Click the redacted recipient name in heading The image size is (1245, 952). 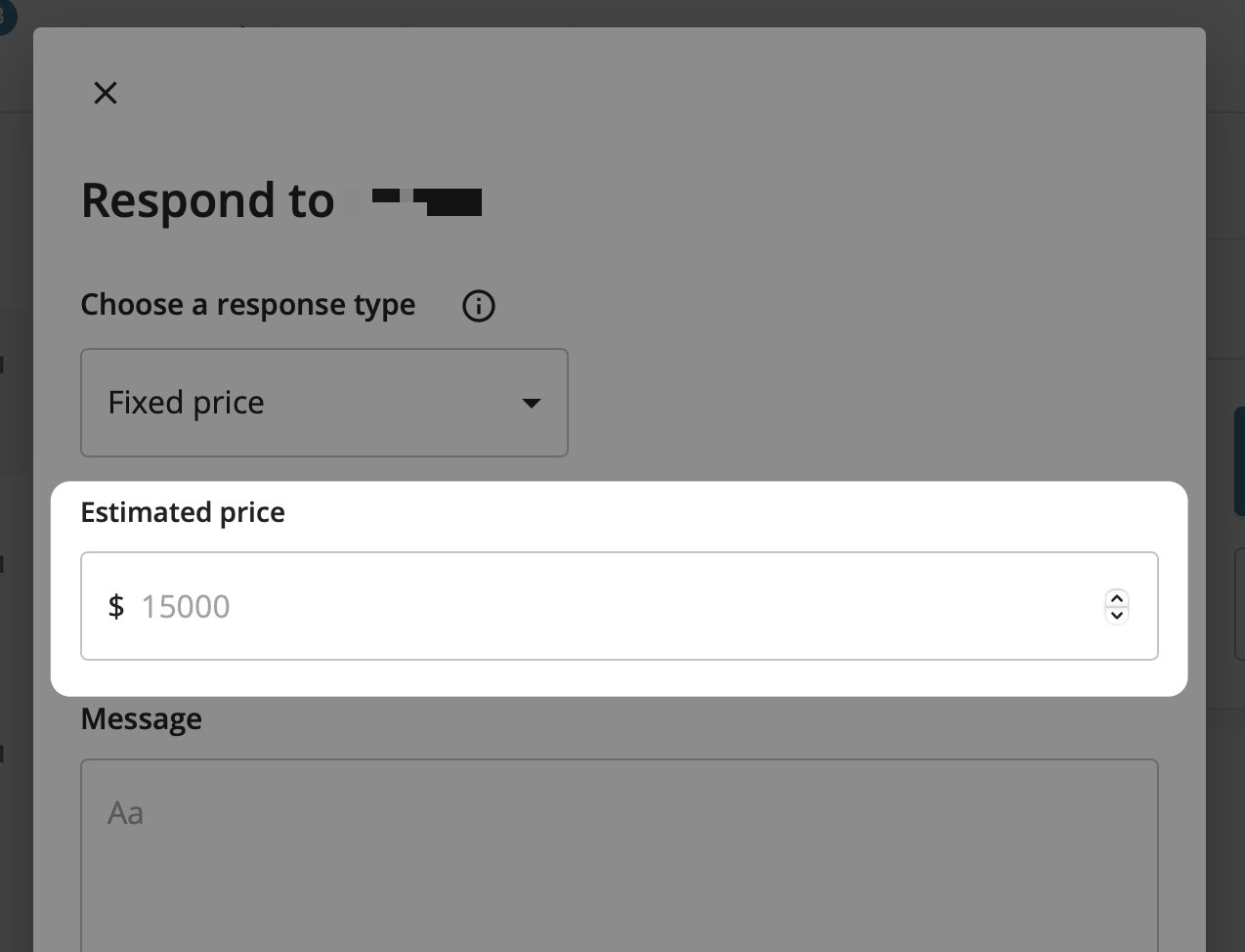pos(426,200)
